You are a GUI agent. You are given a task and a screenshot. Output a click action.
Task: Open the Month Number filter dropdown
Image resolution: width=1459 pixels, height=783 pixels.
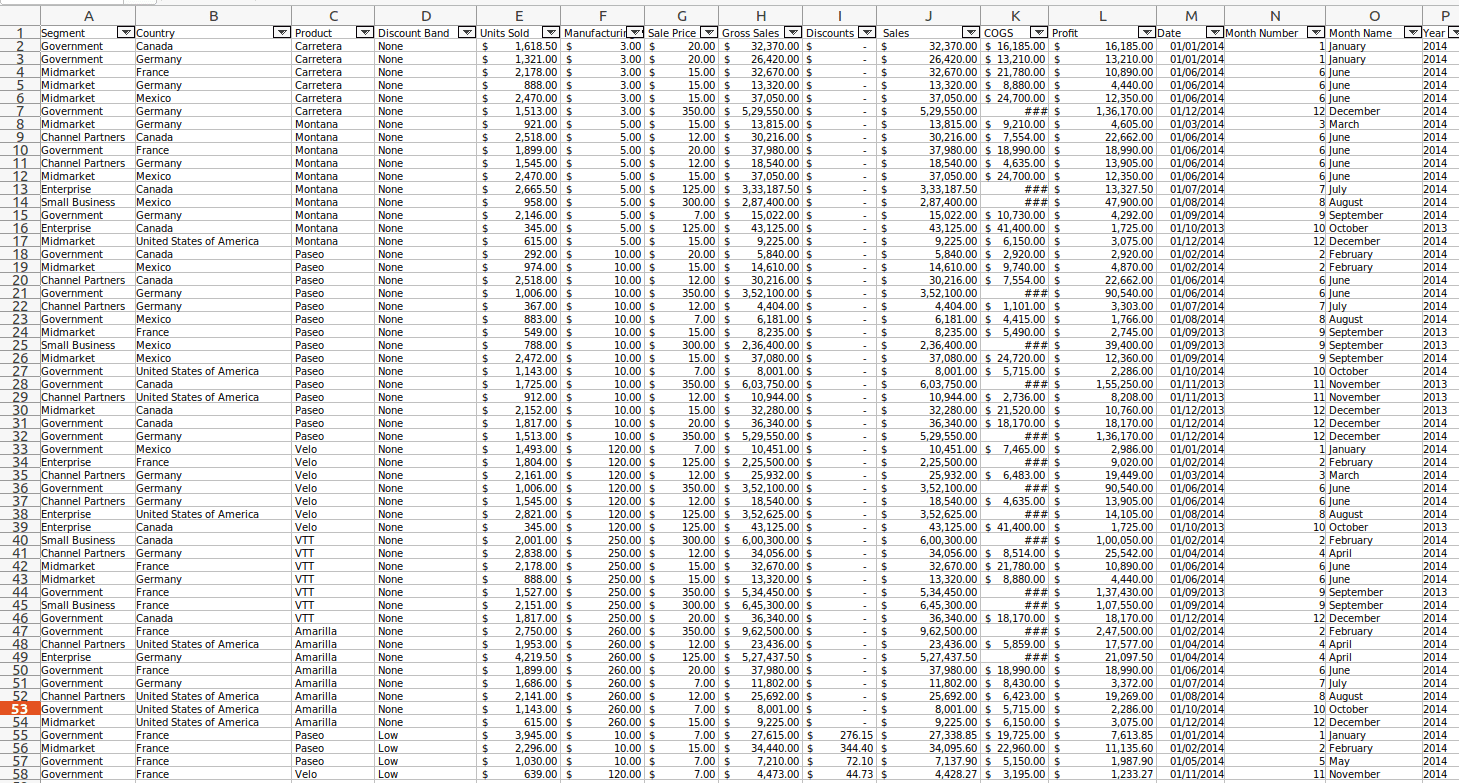pos(1317,33)
